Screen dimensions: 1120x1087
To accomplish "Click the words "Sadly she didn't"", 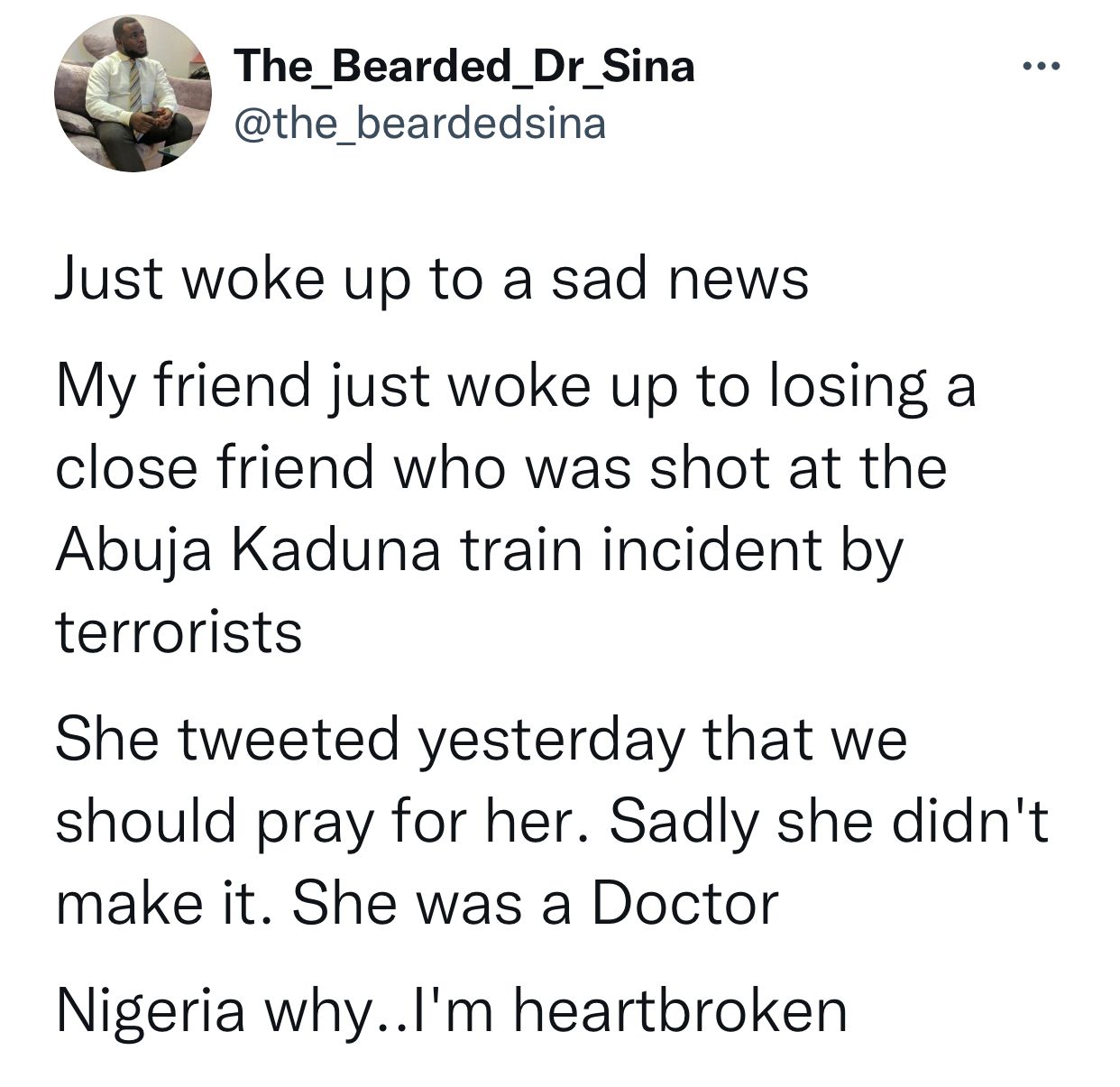I will (830, 821).
